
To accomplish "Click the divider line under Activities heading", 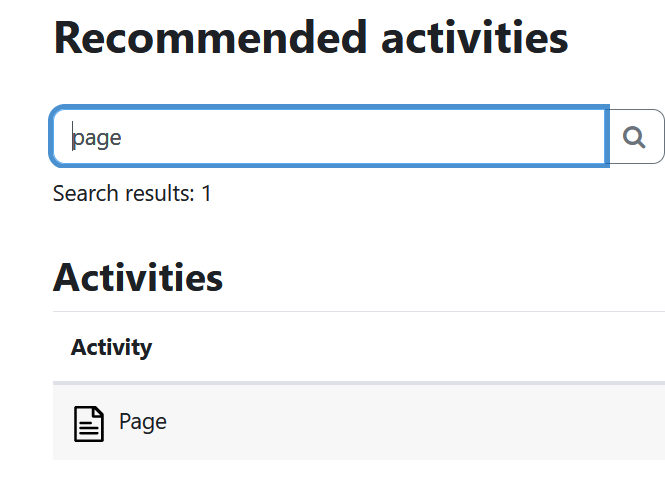I will (359, 311).
